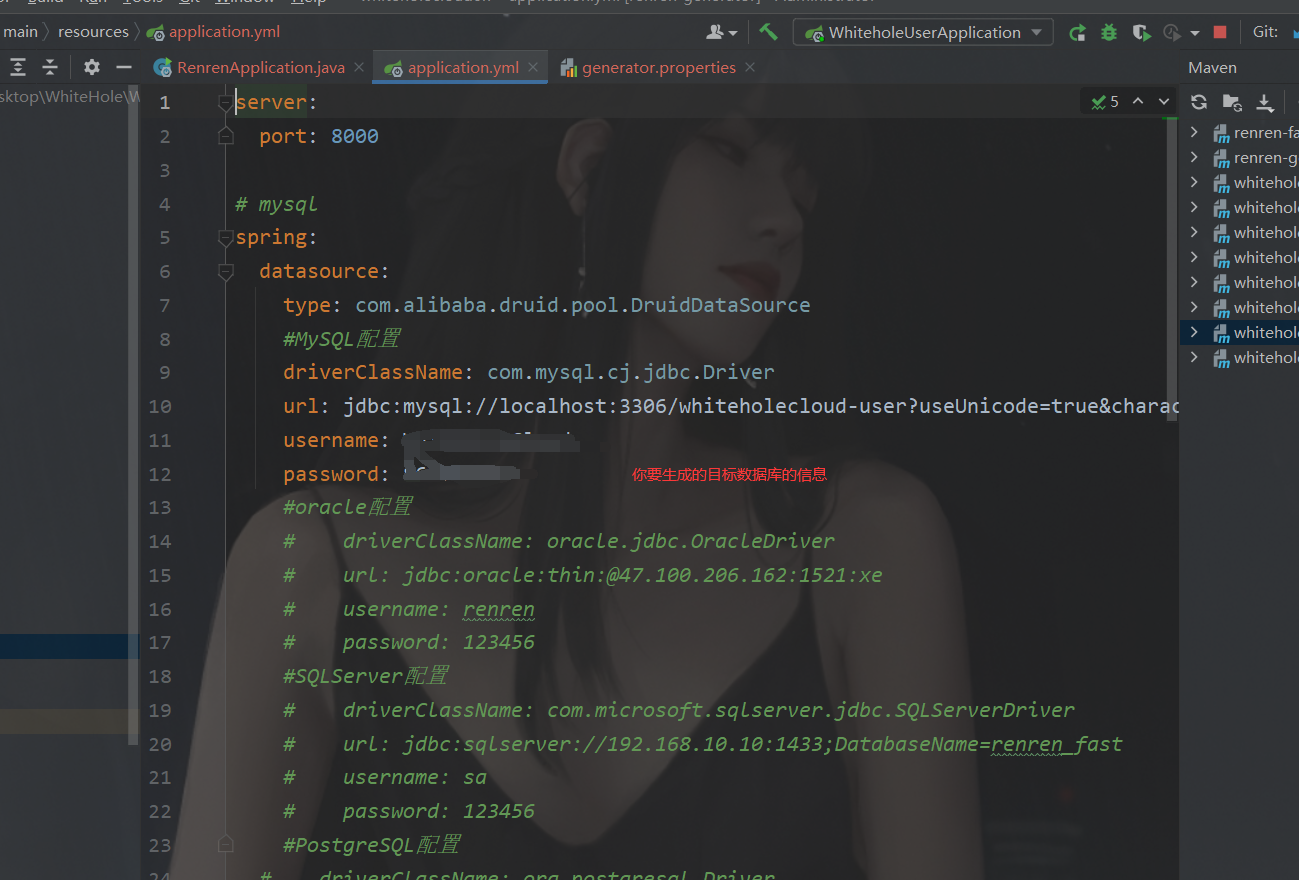Open the dropdown arrow beside the profiler icon
Viewport: 1299px width, 880px height.
1195,33
